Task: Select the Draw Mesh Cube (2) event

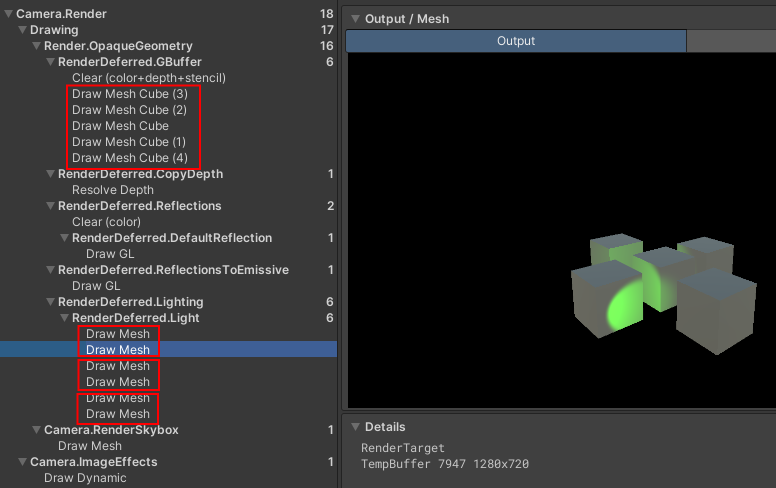Action: click(x=129, y=110)
